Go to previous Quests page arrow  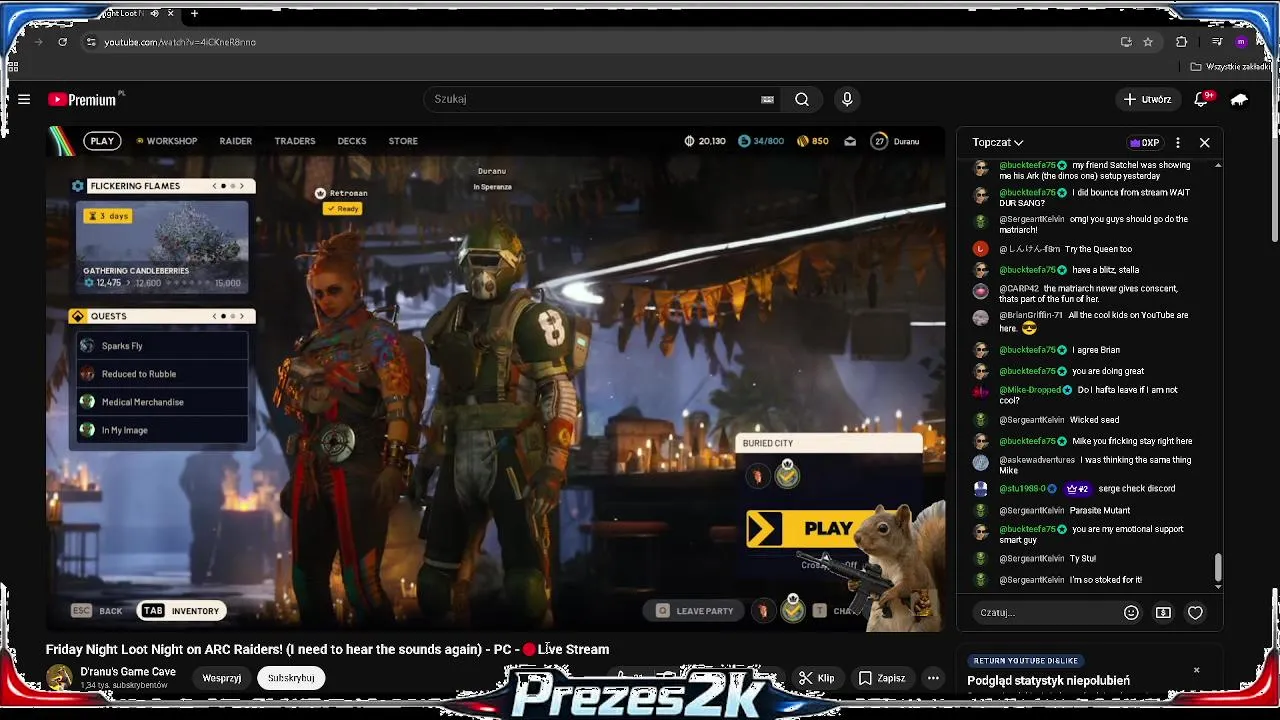pyautogui.click(x=214, y=316)
